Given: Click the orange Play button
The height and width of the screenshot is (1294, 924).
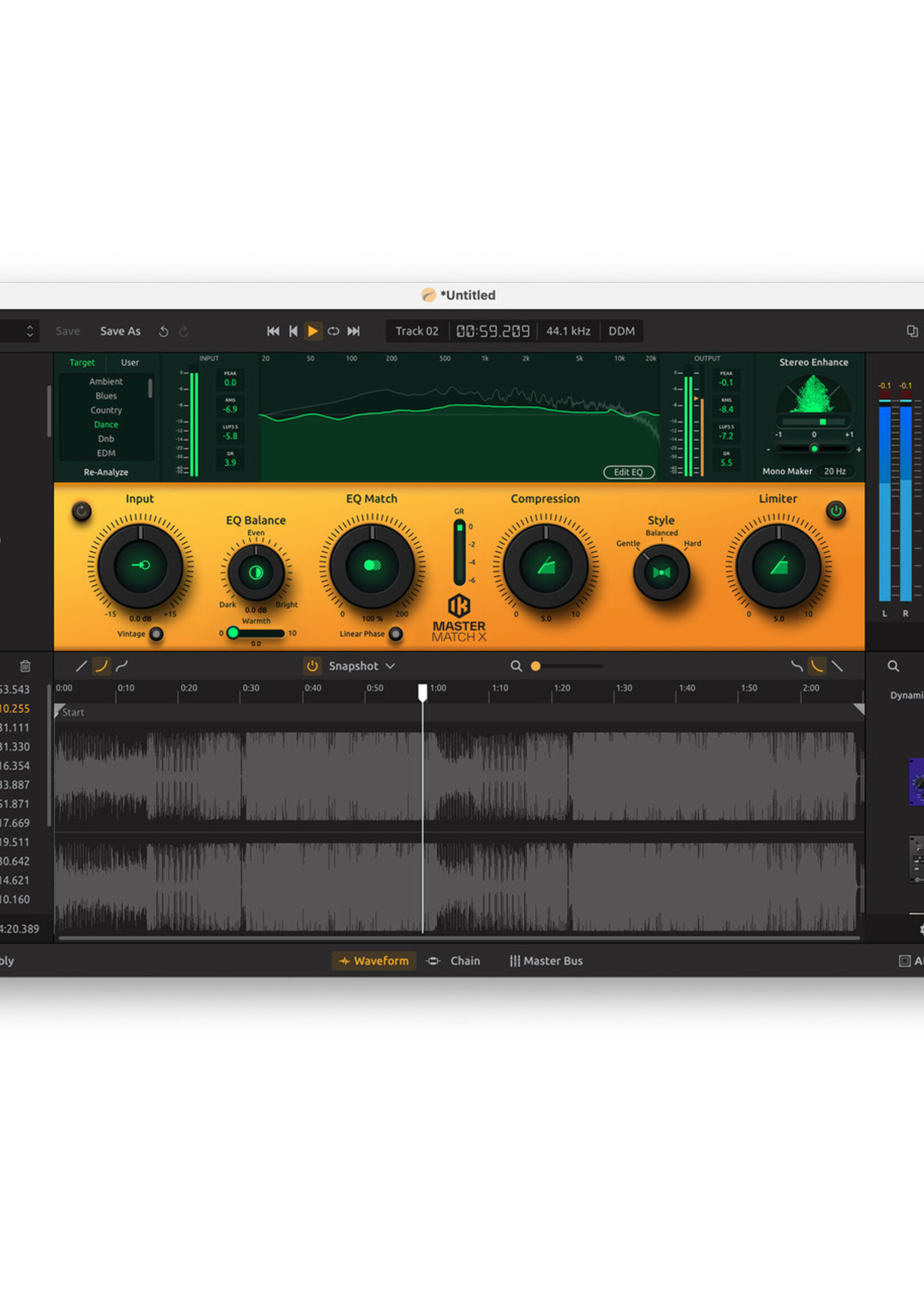Looking at the screenshot, I should (x=312, y=331).
